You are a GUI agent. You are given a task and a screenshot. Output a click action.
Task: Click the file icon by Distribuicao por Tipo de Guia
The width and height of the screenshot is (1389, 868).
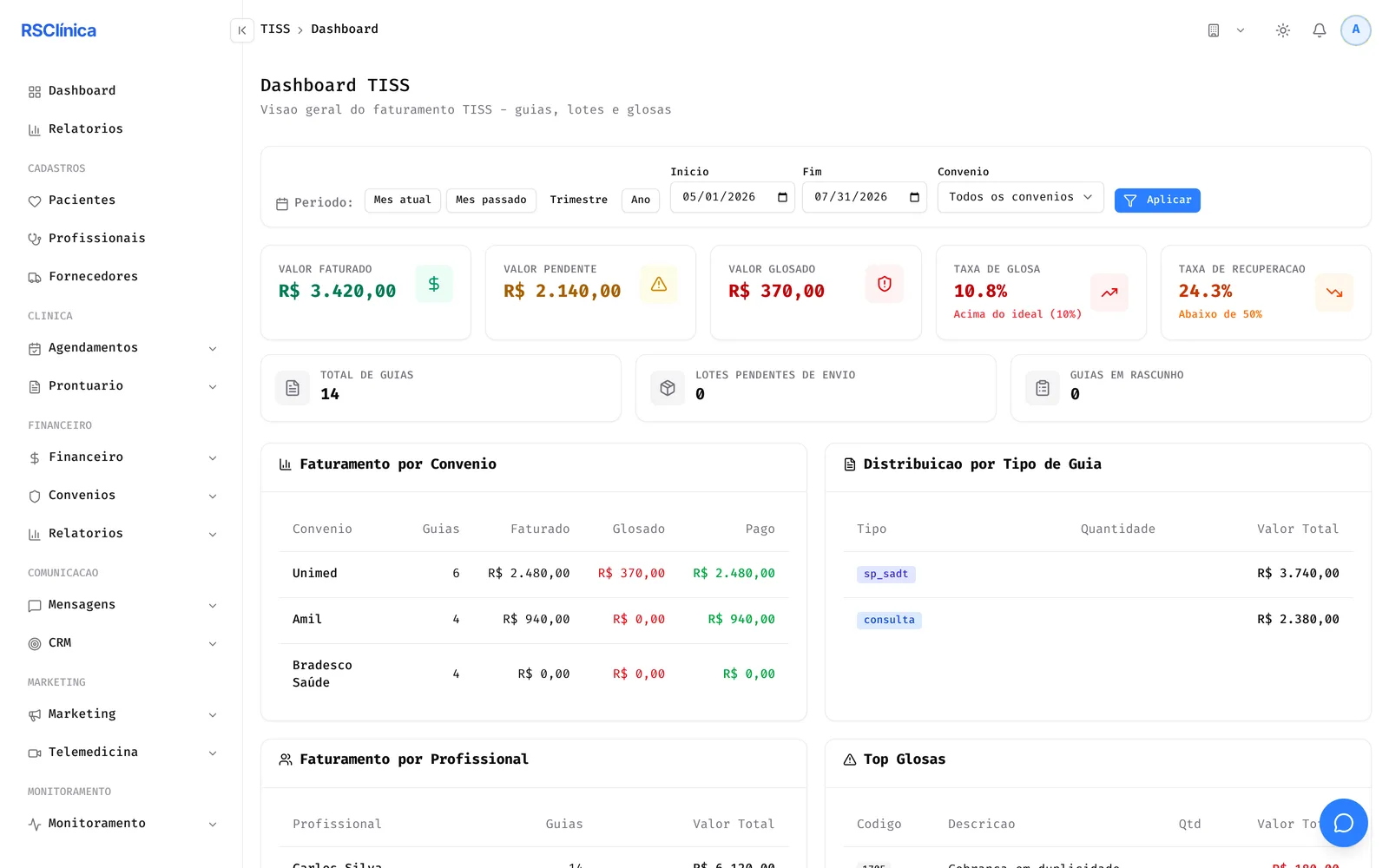[850, 464]
